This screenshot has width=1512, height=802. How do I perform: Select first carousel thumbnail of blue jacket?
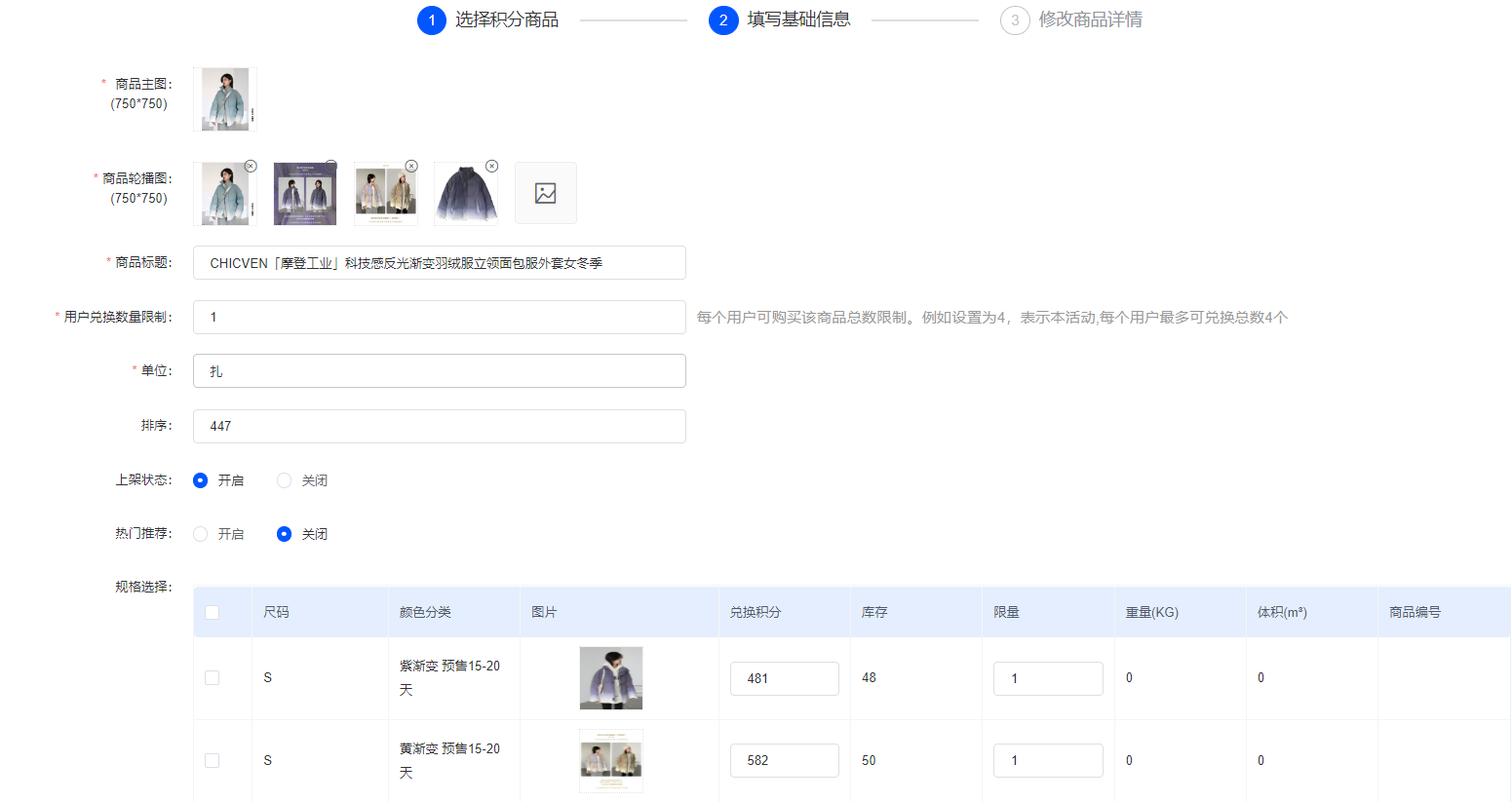point(225,194)
